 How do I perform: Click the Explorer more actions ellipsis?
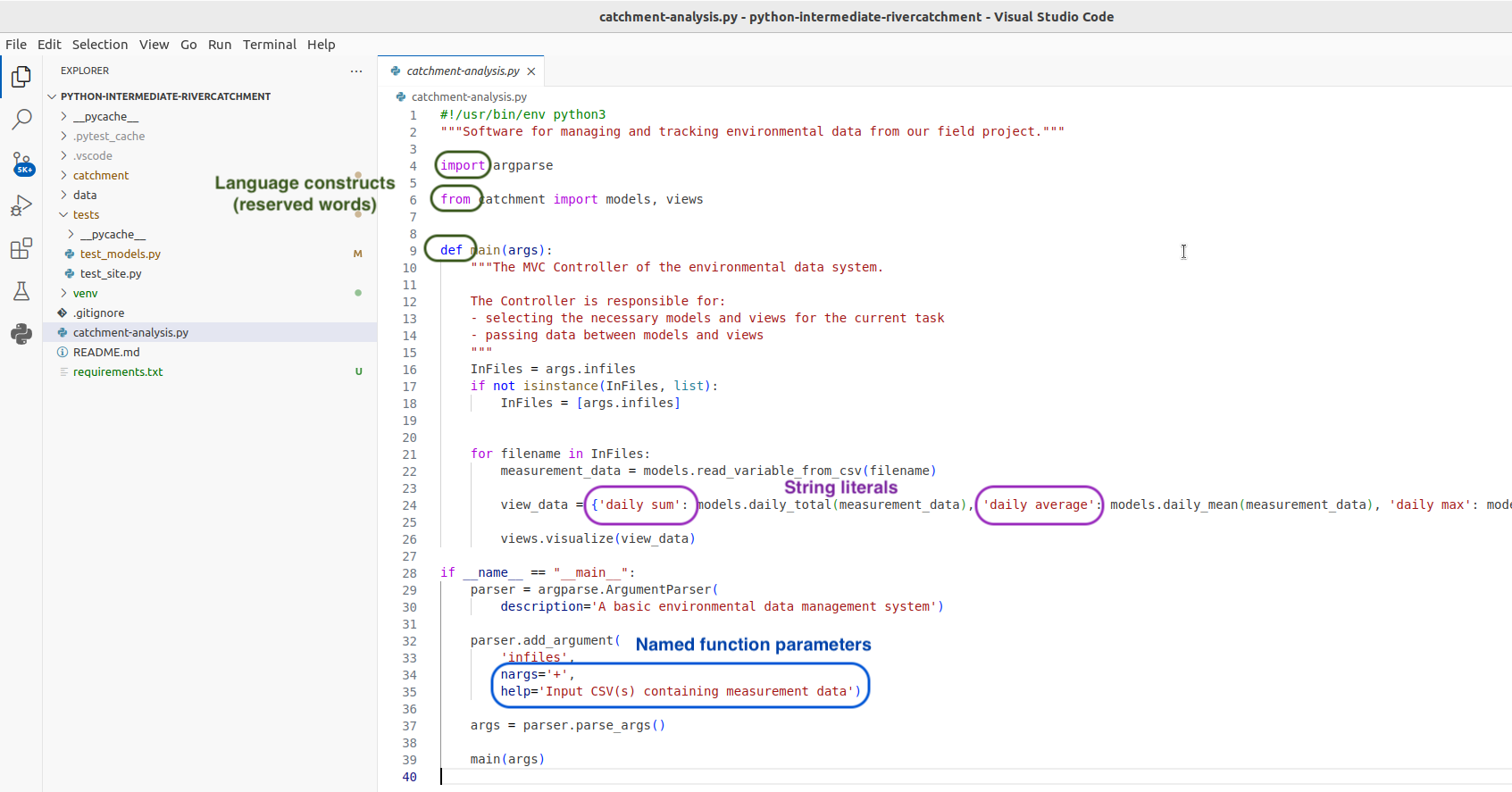356,71
